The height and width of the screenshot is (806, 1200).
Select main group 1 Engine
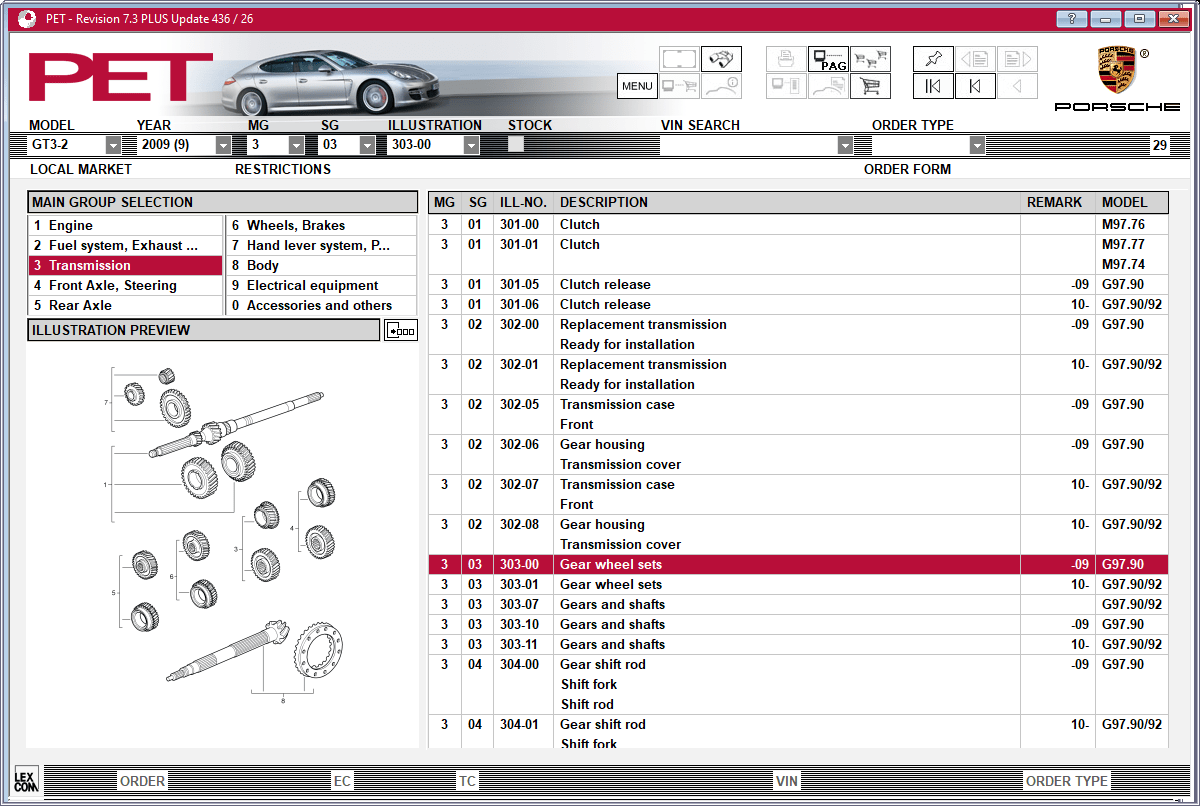pyautogui.click(x=125, y=226)
